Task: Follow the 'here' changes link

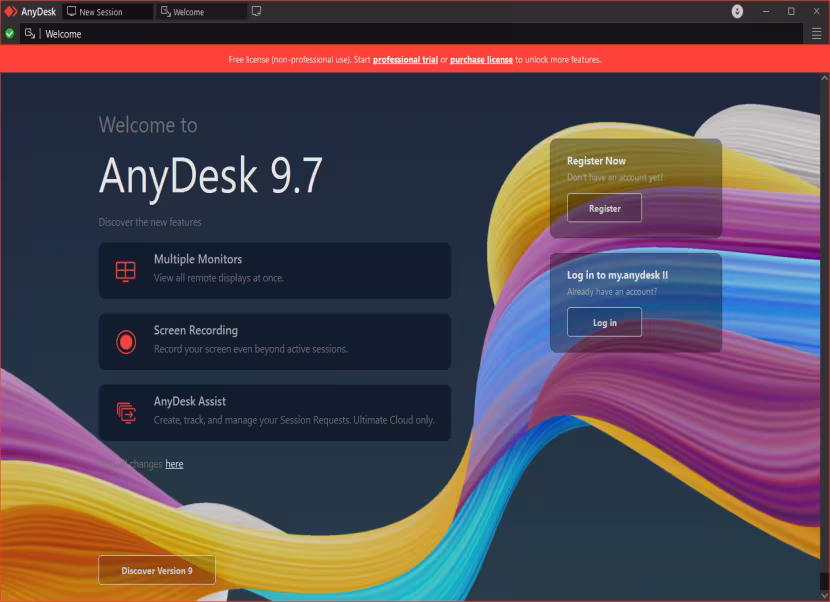Action: click(174, 464)
